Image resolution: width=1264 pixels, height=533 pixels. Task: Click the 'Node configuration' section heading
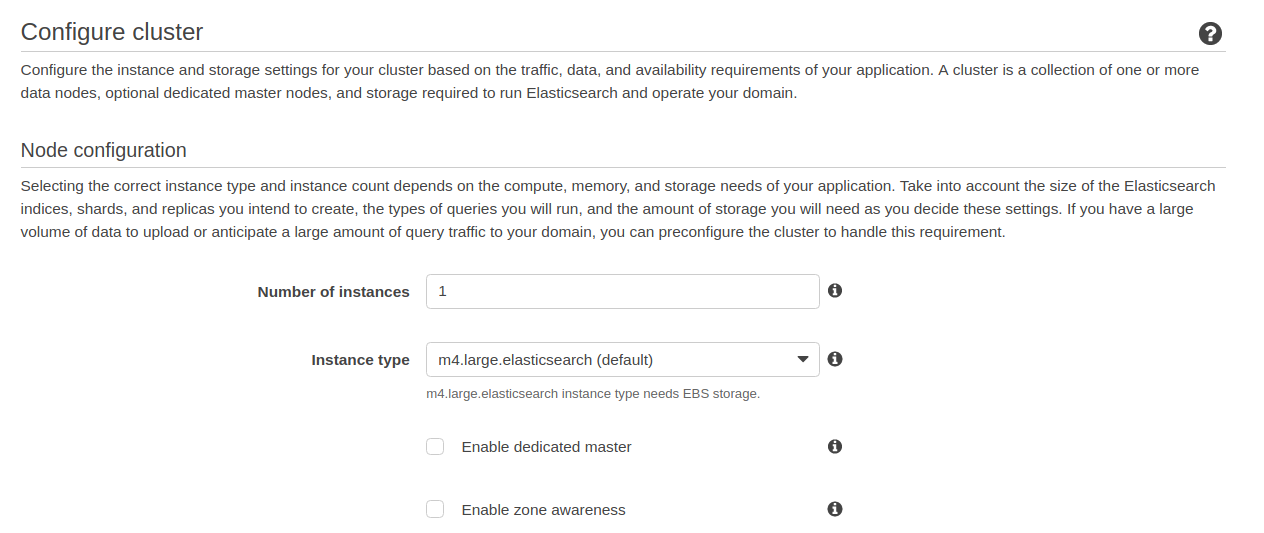[x=104, y=150]
